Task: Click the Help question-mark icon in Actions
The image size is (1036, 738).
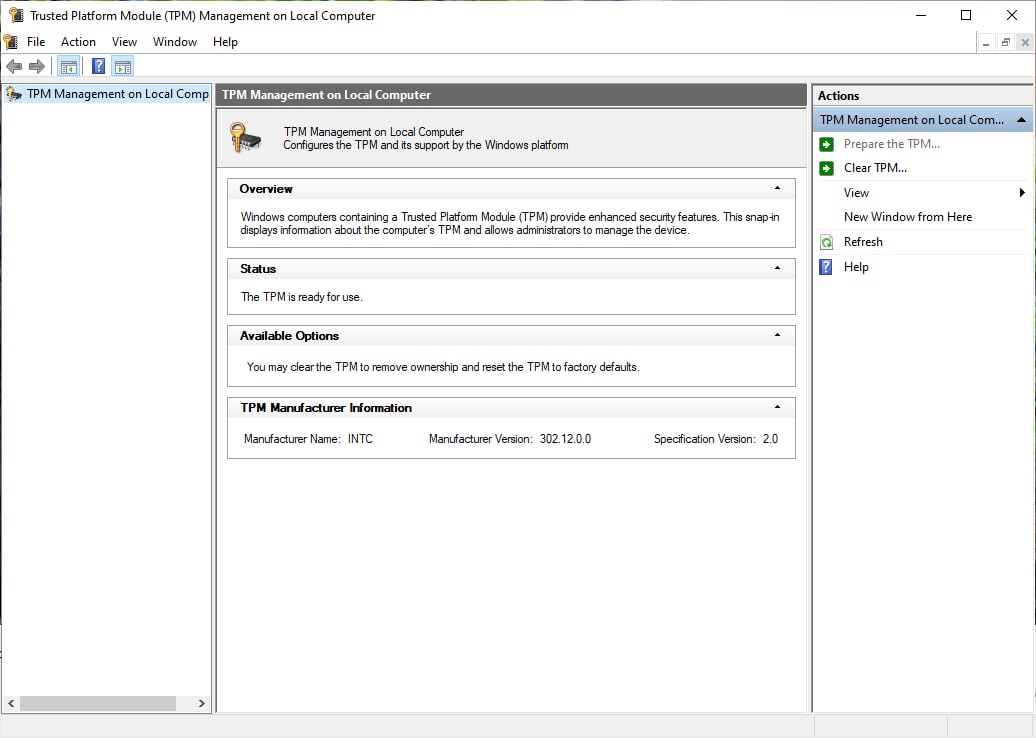Action: (x=826, y=267)
